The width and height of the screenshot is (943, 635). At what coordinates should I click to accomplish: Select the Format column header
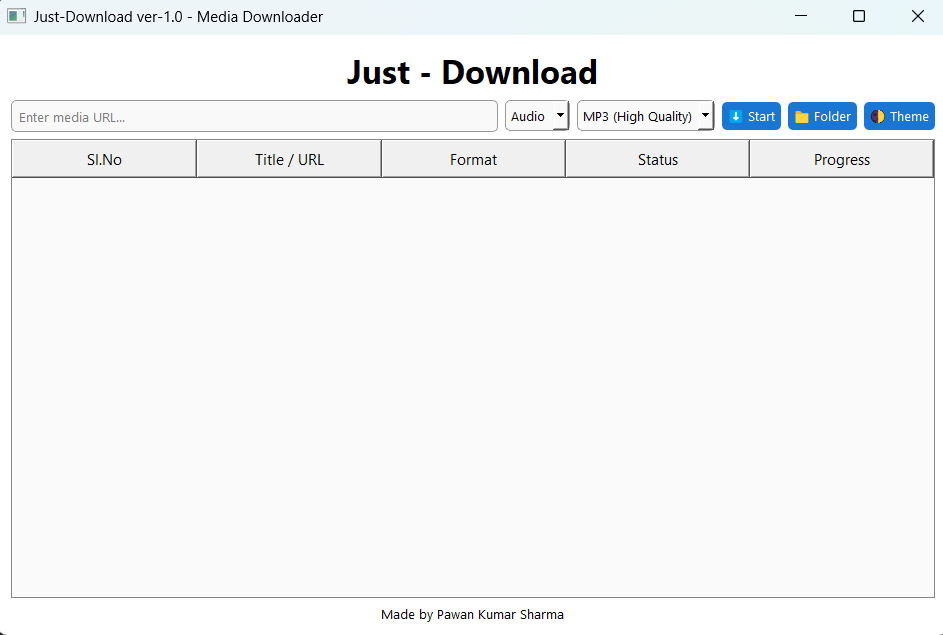pos(473,159)
